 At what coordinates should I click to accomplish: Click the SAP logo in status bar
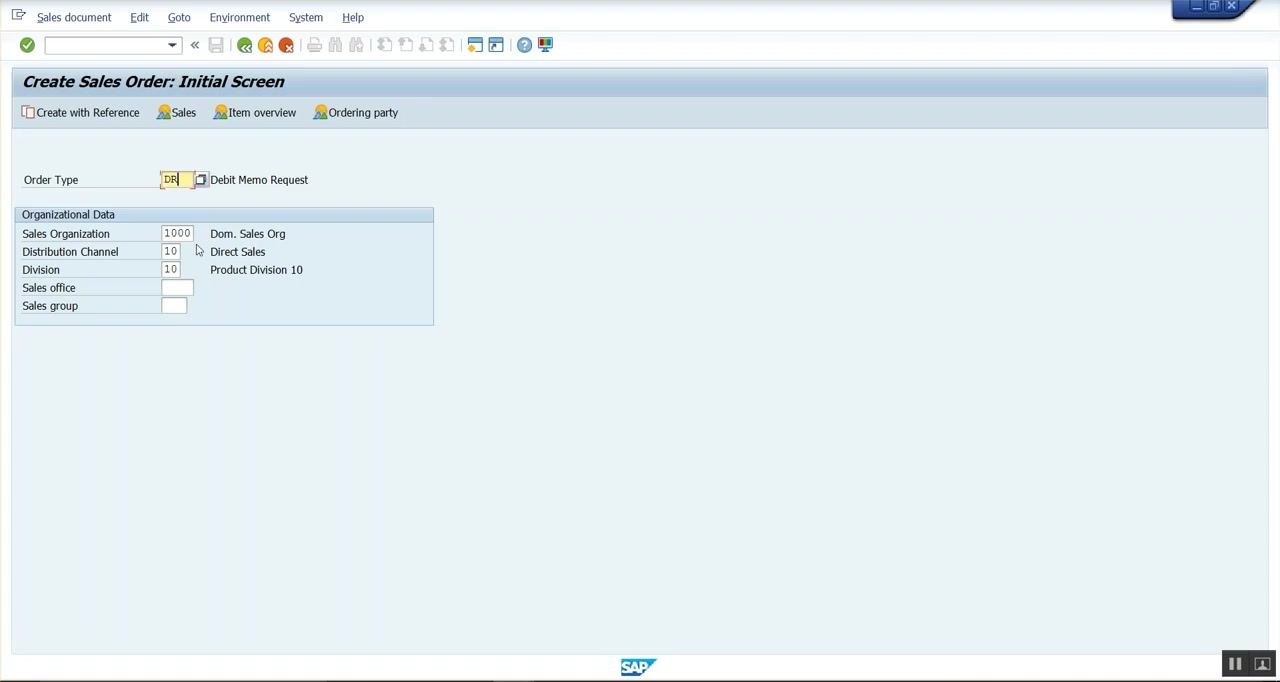coord(637,667)
